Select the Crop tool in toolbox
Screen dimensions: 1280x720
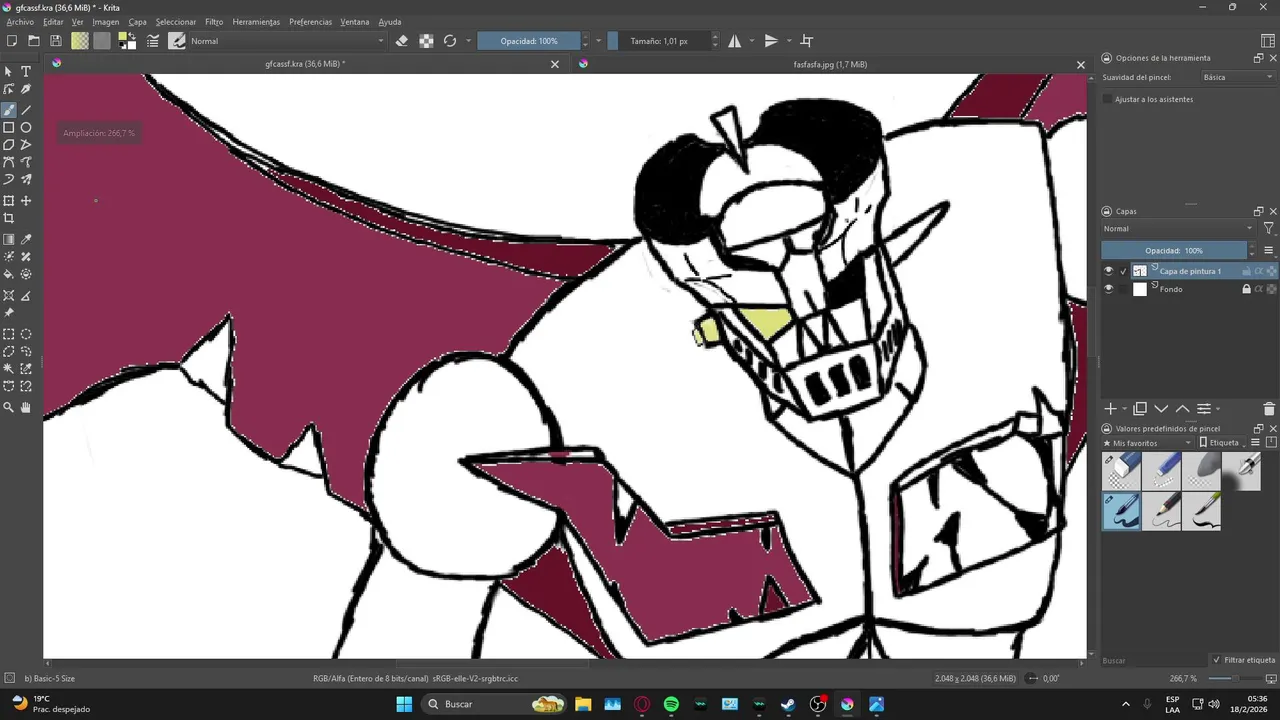[9, 218]
